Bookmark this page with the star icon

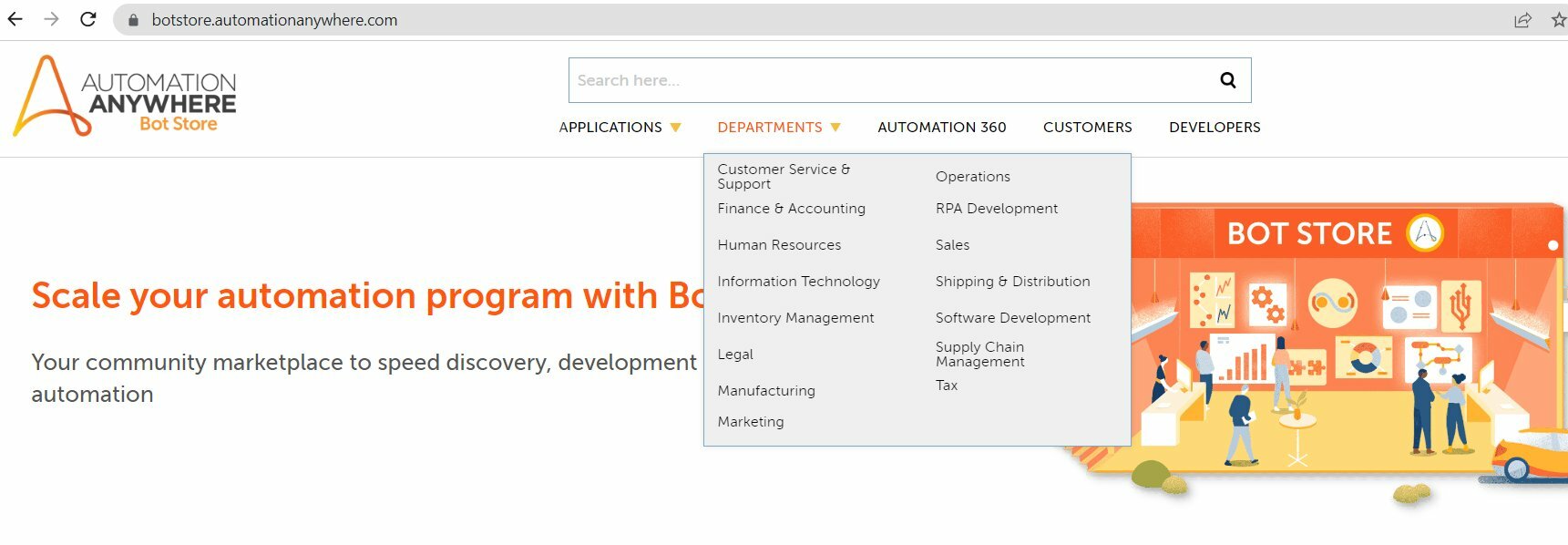pos(1559,20)
